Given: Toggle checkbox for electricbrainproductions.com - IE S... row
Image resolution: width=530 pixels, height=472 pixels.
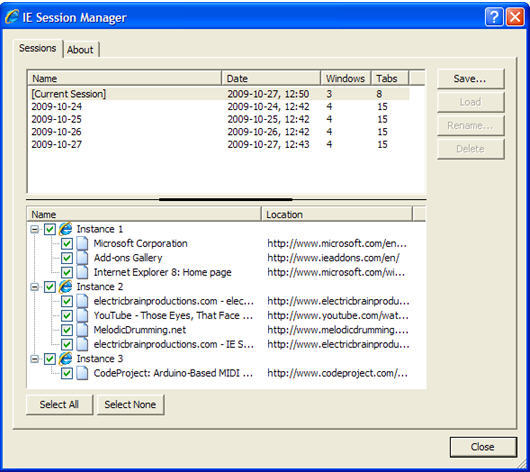Looking at the screenshot, I should pos(67,344).
